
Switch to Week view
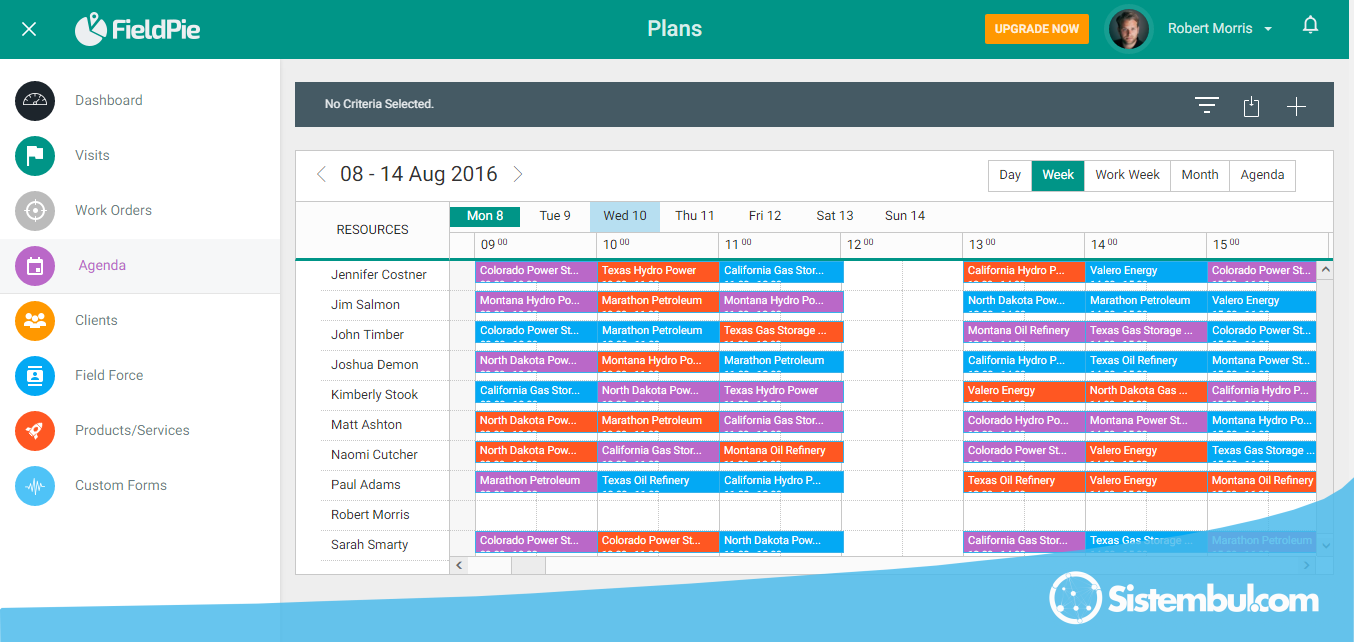1058,175
